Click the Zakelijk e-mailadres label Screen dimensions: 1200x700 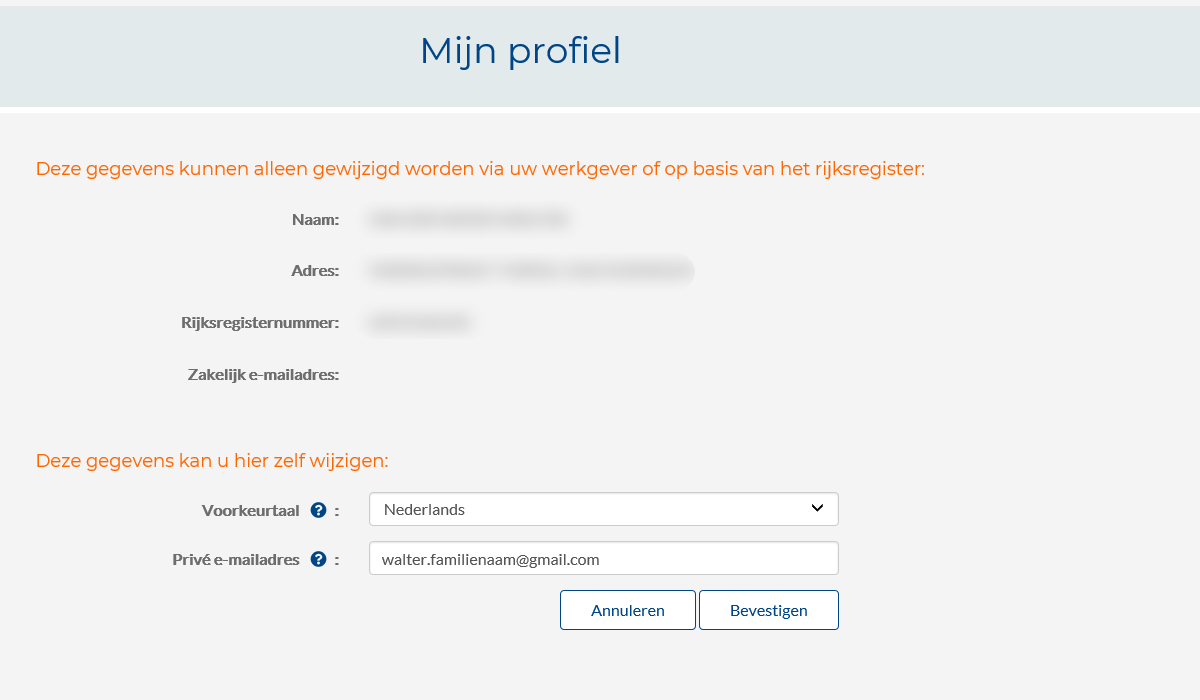[263, 375]
